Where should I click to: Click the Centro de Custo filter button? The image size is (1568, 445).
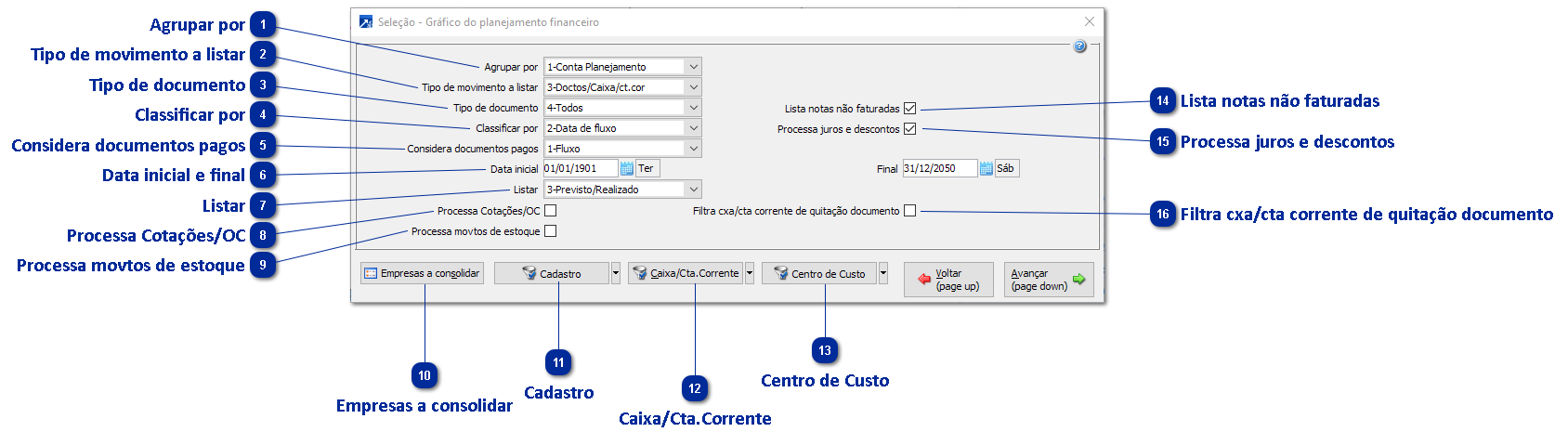click(819, 273)
